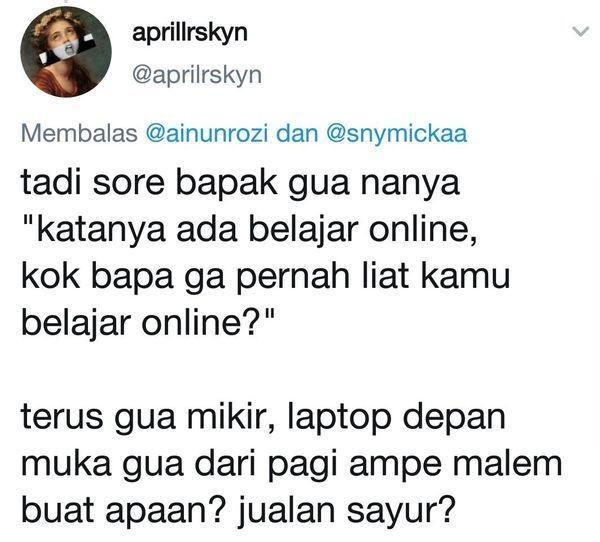Expand the tweet options chevron
The image size is (600, 542).
coord(580,32)
